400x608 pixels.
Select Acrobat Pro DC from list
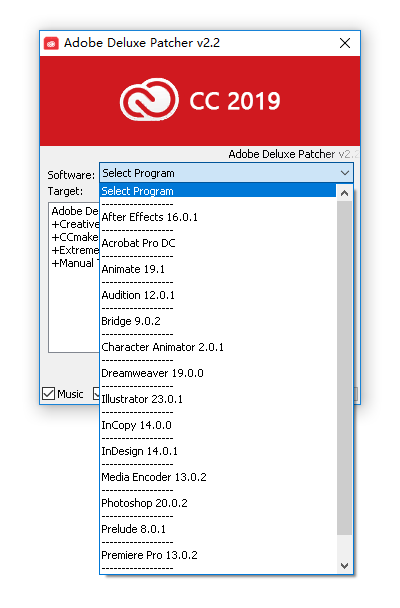click(x=218, y=243)
